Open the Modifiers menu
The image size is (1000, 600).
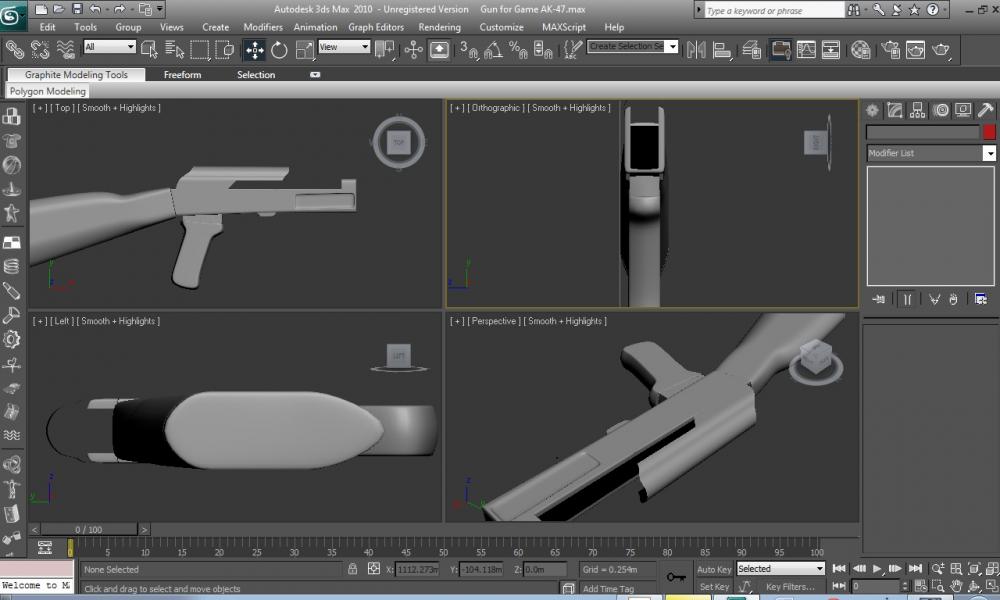(263, 27)
